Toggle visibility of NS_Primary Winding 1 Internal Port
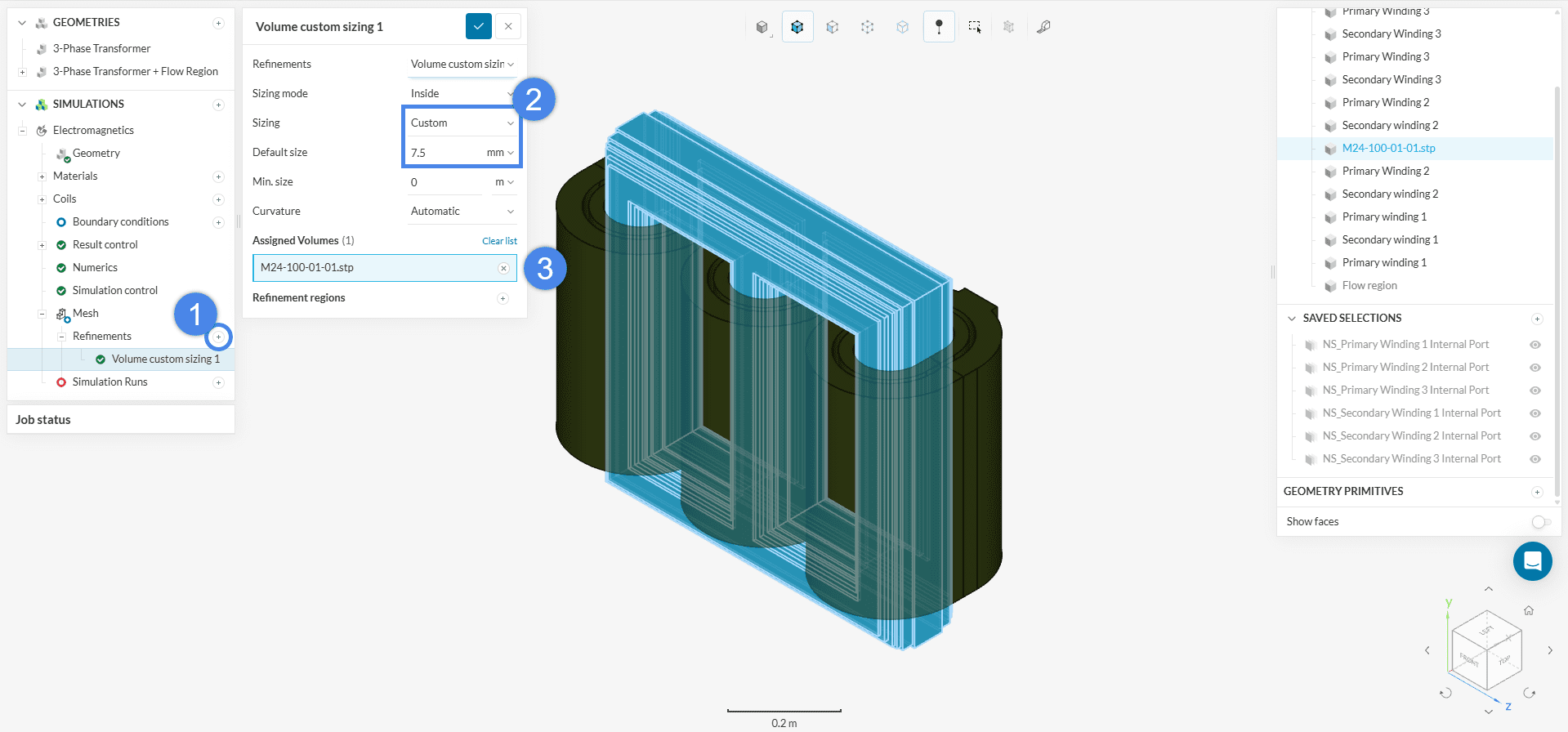 [1534, 345]
